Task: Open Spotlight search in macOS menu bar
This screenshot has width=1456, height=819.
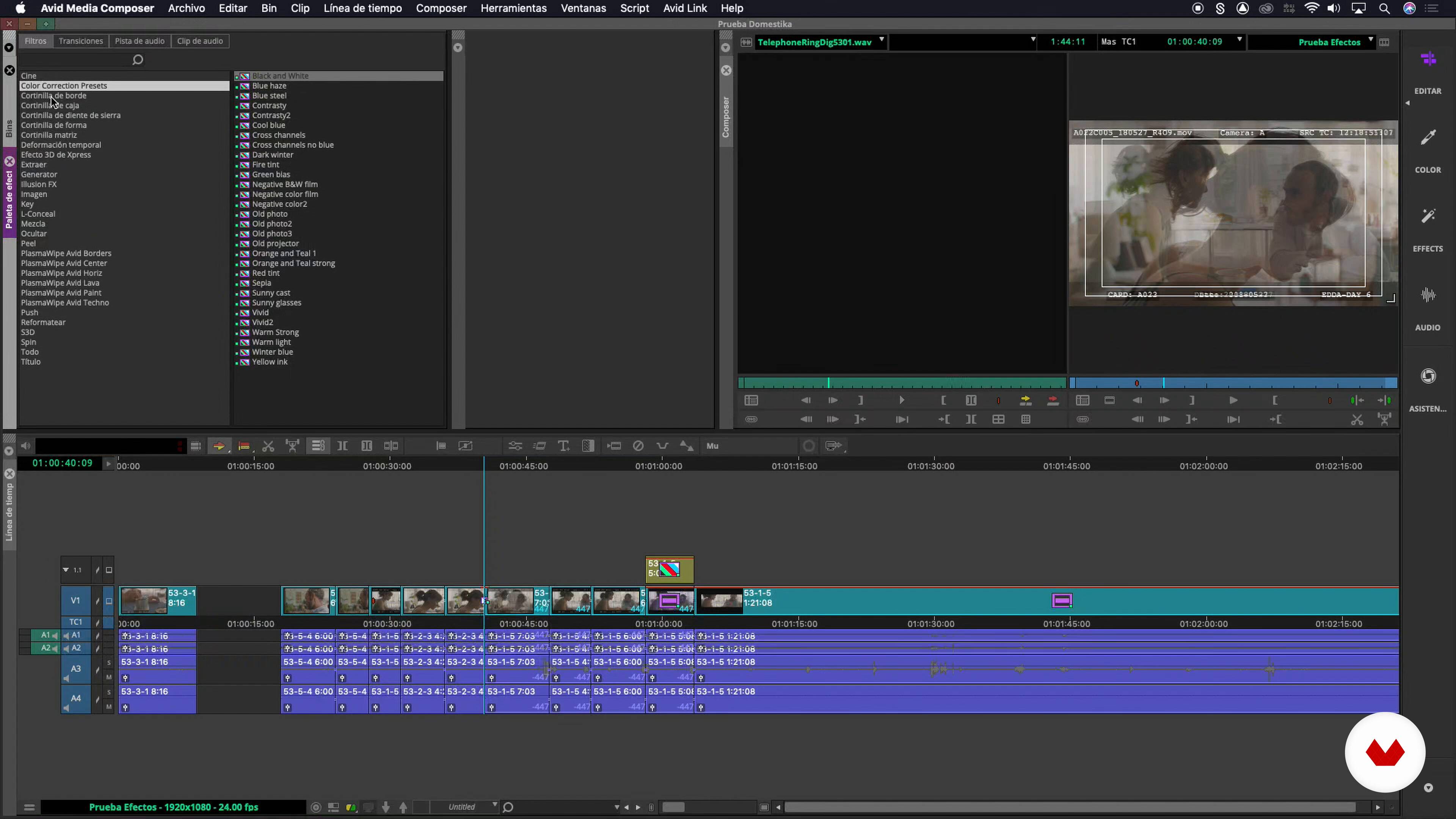Action: (x=1384, y=8)
